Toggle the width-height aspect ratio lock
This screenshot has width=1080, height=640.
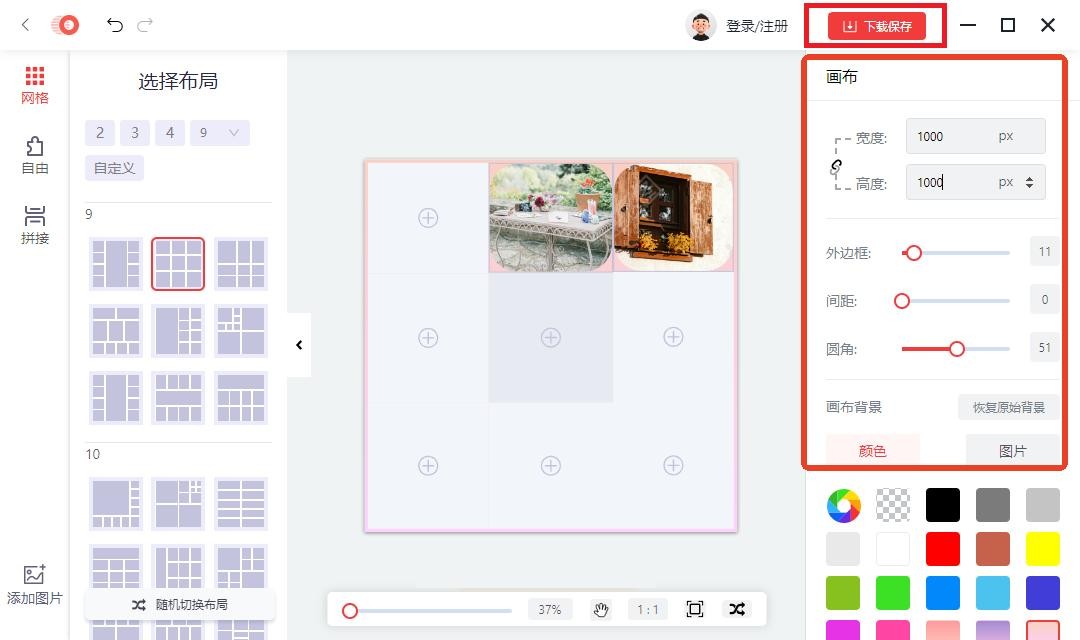coord(836,167)
